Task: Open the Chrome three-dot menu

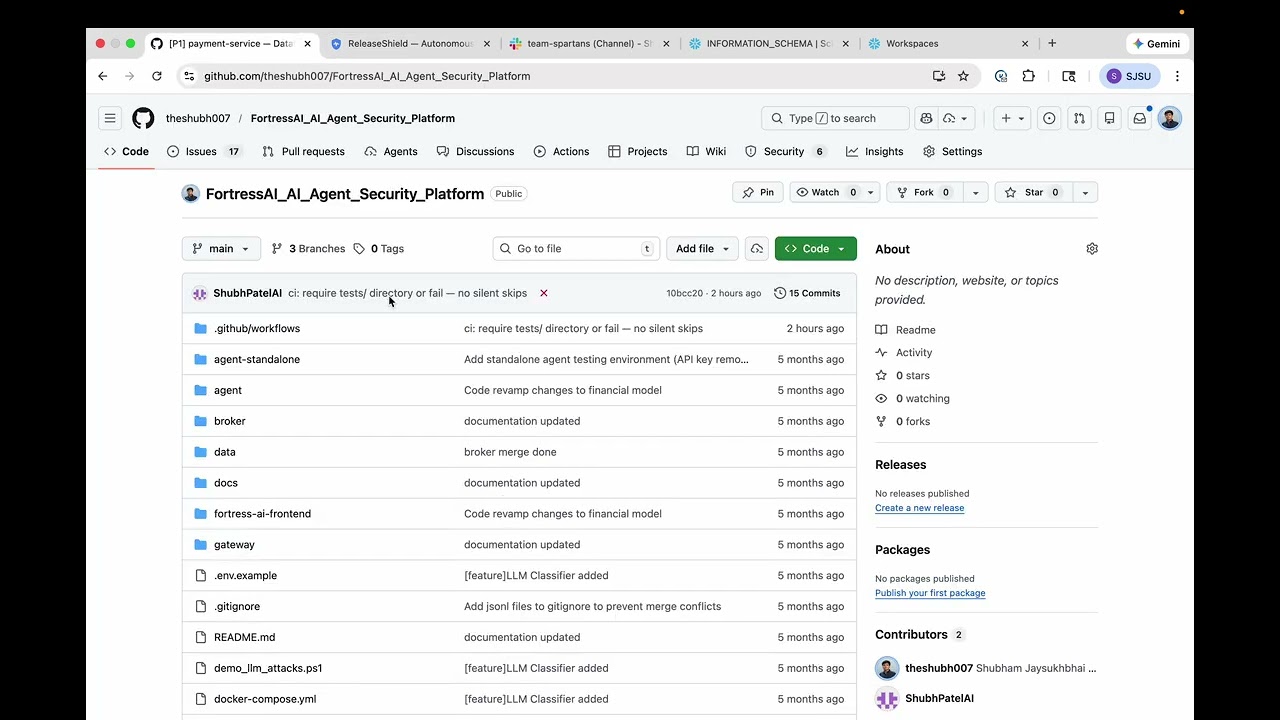Action: pos(1177,76)
